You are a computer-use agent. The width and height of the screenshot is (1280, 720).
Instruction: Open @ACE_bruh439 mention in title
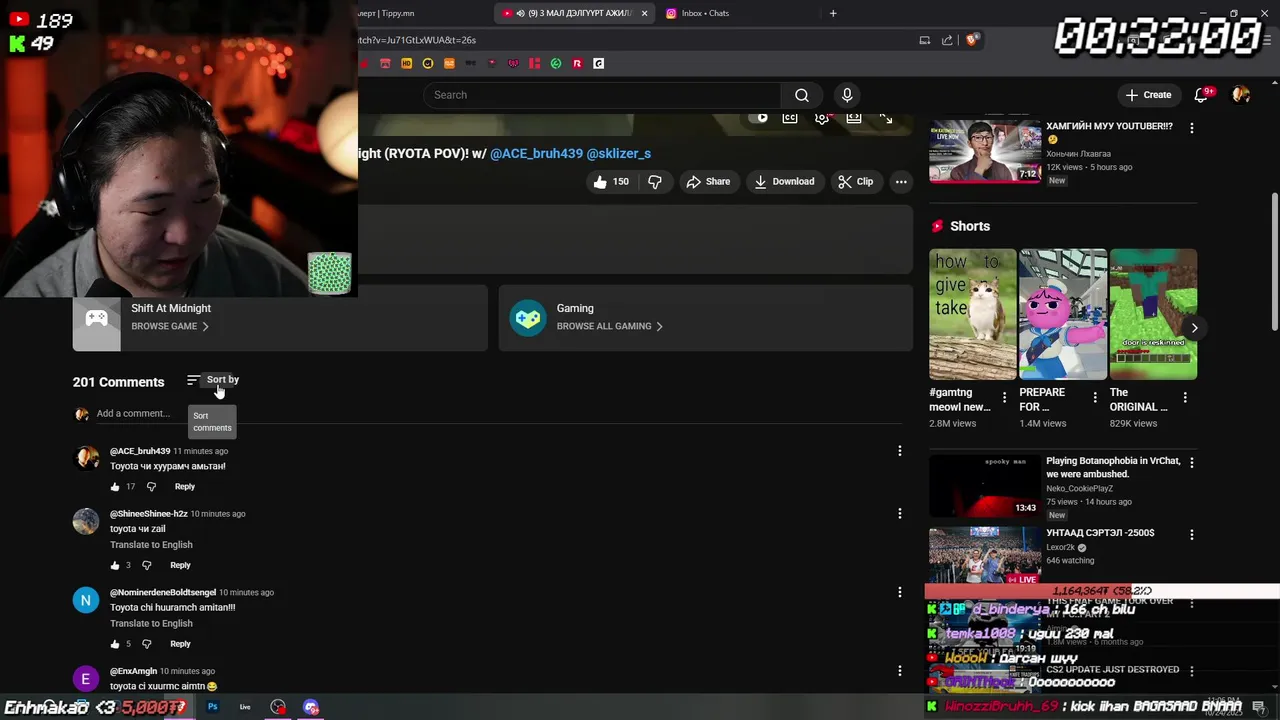[536, 154]
